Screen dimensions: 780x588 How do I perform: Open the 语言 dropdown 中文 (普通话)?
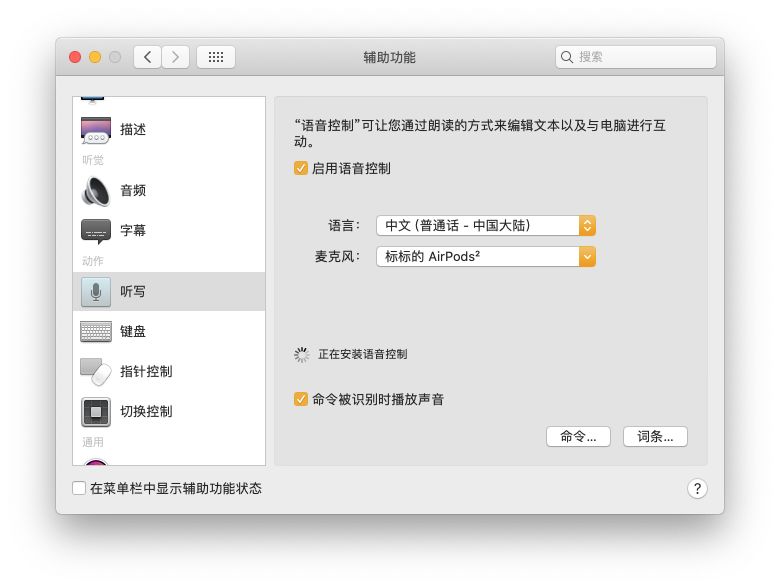pyautogui.click(x=486, y=226)
